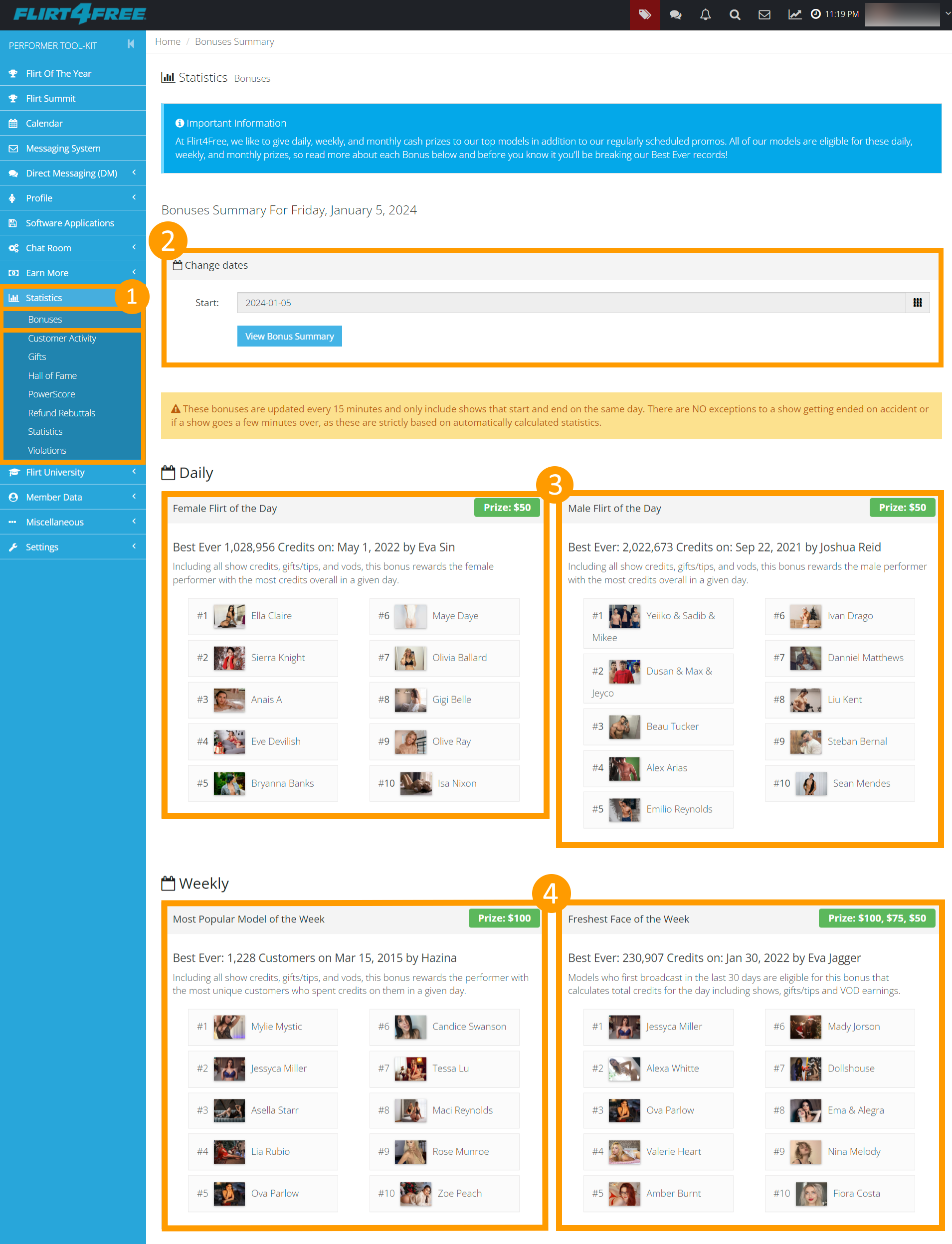Expand the Direct Messaging (DM) menu
The image size is (952, 1244).
click(x=72, y=173)
